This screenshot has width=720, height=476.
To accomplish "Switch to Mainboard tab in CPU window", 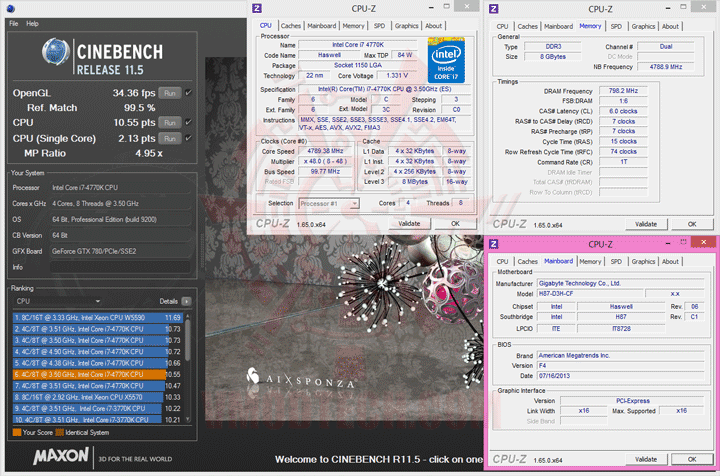I will [321, 26].
